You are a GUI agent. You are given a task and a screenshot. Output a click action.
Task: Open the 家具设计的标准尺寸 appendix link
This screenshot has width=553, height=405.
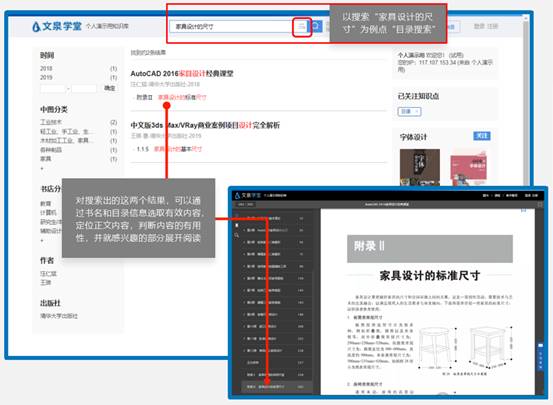(182, 97)
